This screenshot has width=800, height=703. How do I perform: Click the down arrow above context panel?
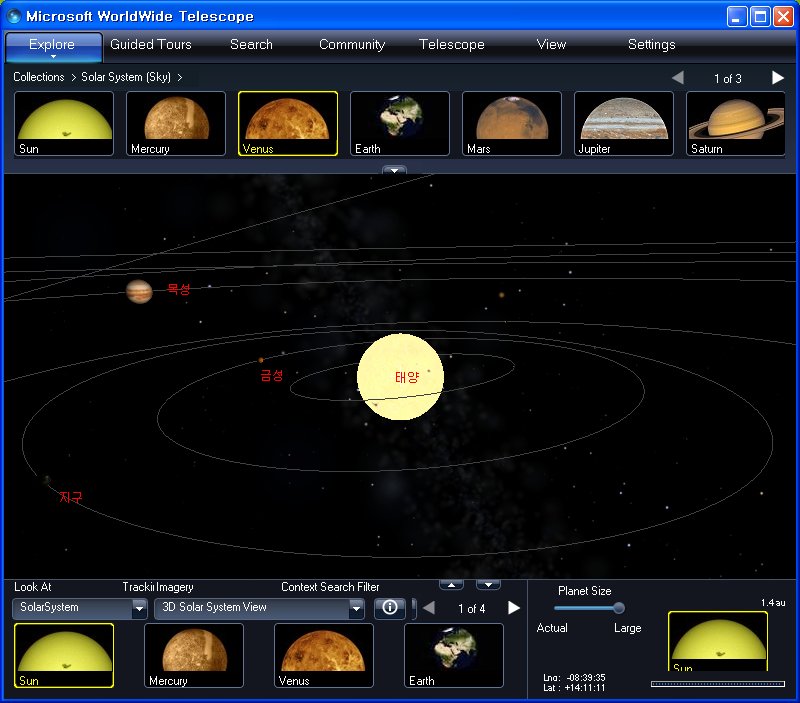(x=488, y=585)
